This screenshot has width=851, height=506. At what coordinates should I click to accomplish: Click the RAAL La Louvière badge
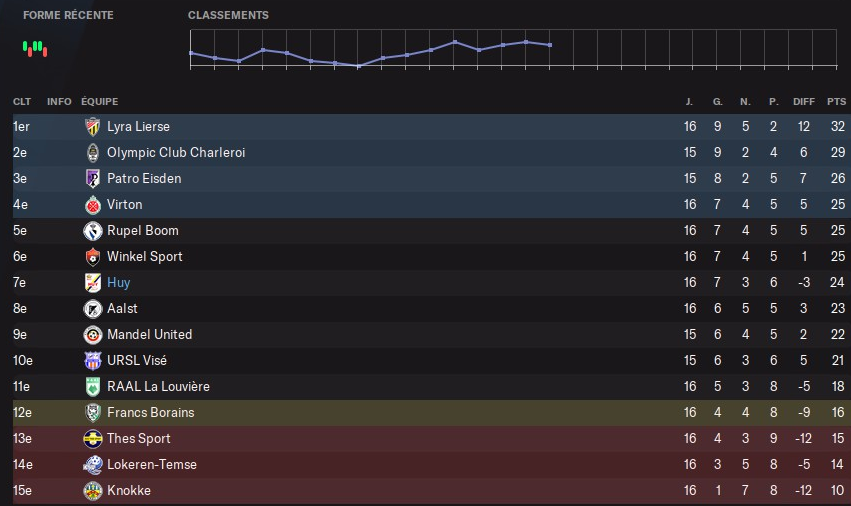click(x=93, y=387)
